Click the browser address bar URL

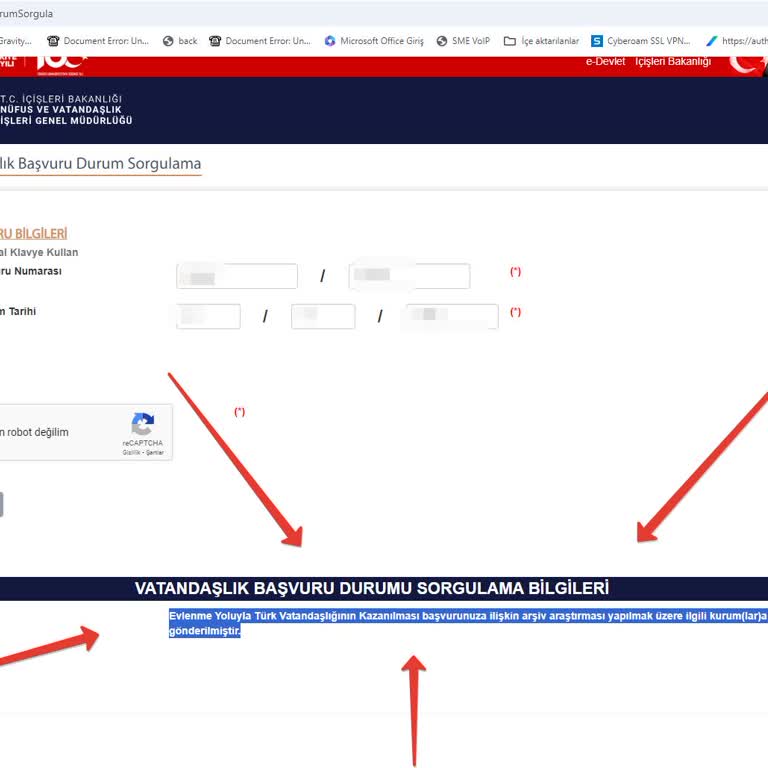26,14
